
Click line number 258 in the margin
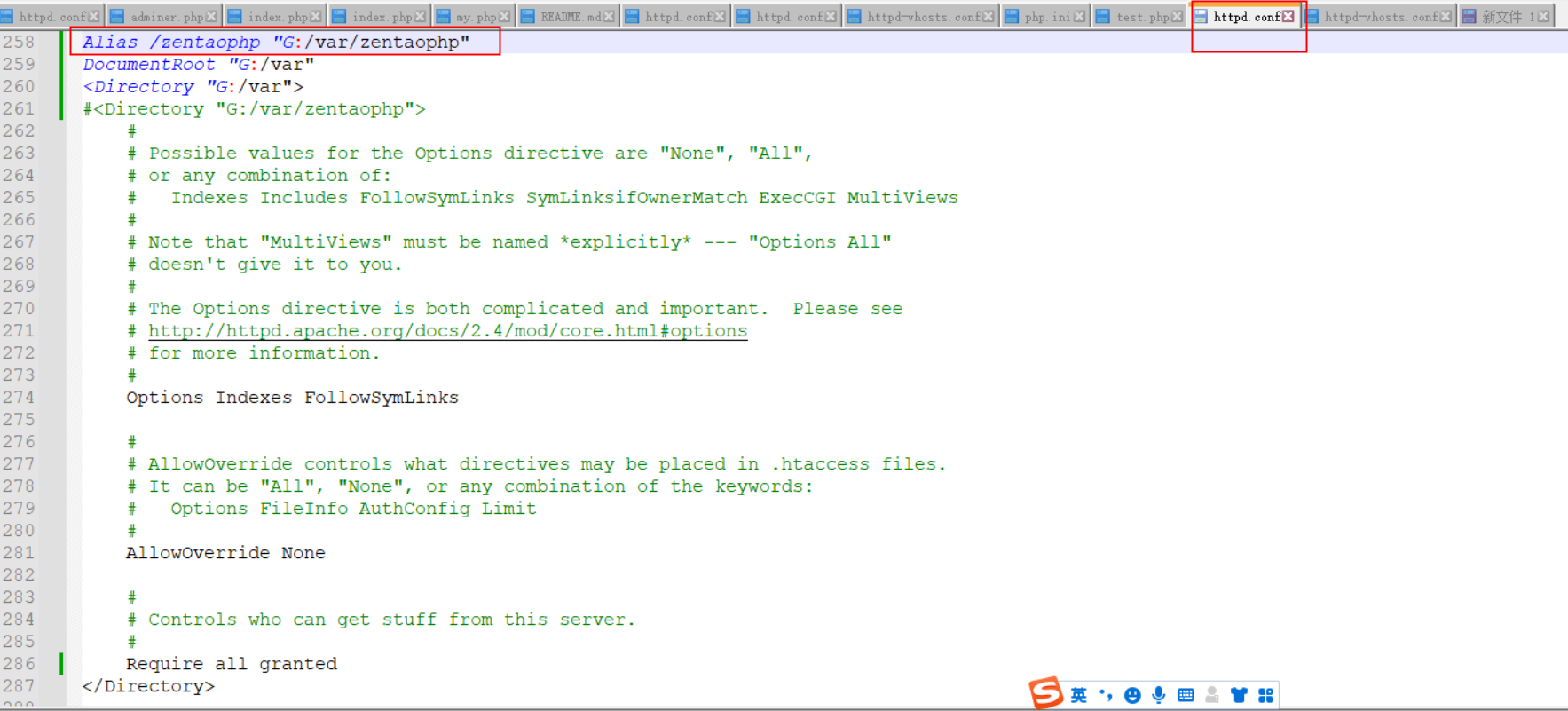[19, 43]
